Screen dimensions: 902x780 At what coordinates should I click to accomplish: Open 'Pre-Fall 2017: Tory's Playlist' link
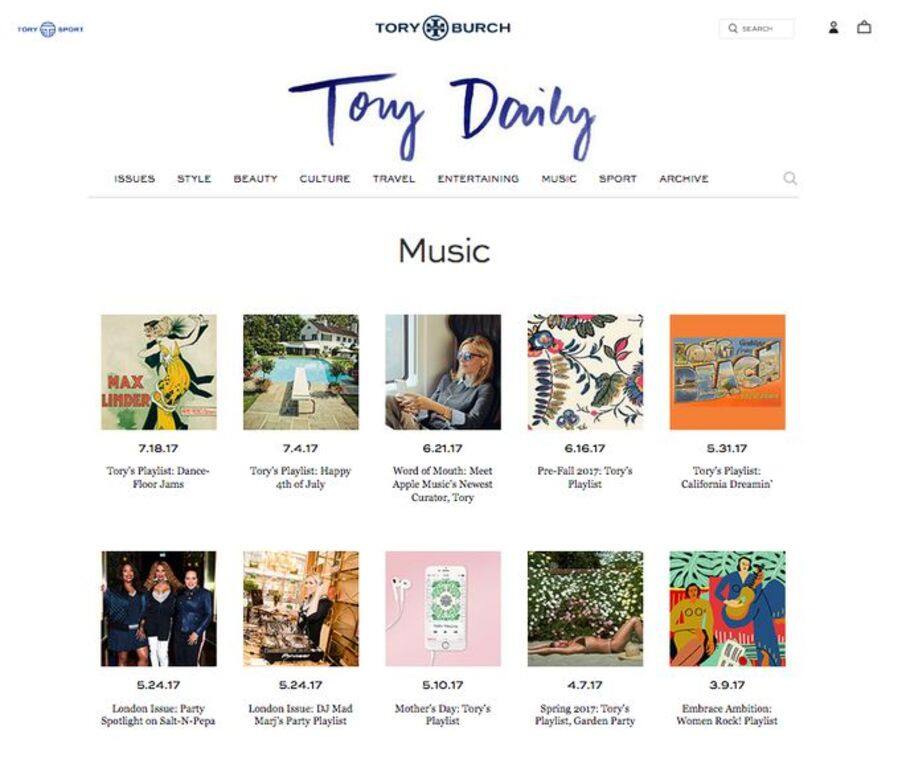click(585, 477)
